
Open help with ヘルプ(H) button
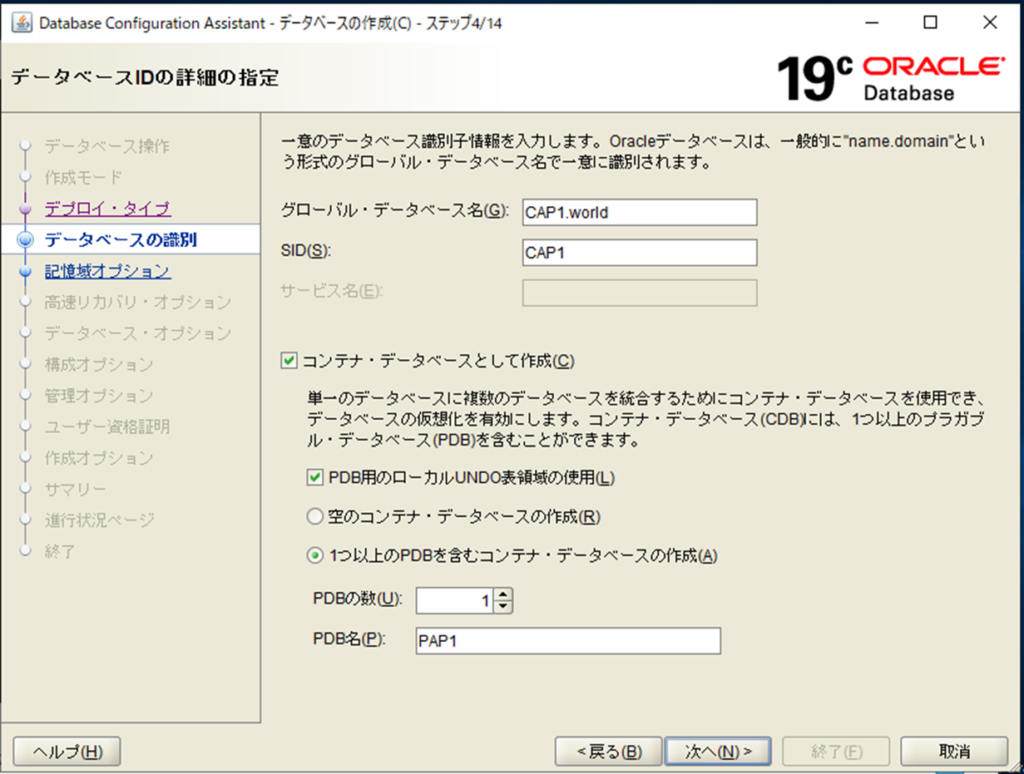(67, 751)
